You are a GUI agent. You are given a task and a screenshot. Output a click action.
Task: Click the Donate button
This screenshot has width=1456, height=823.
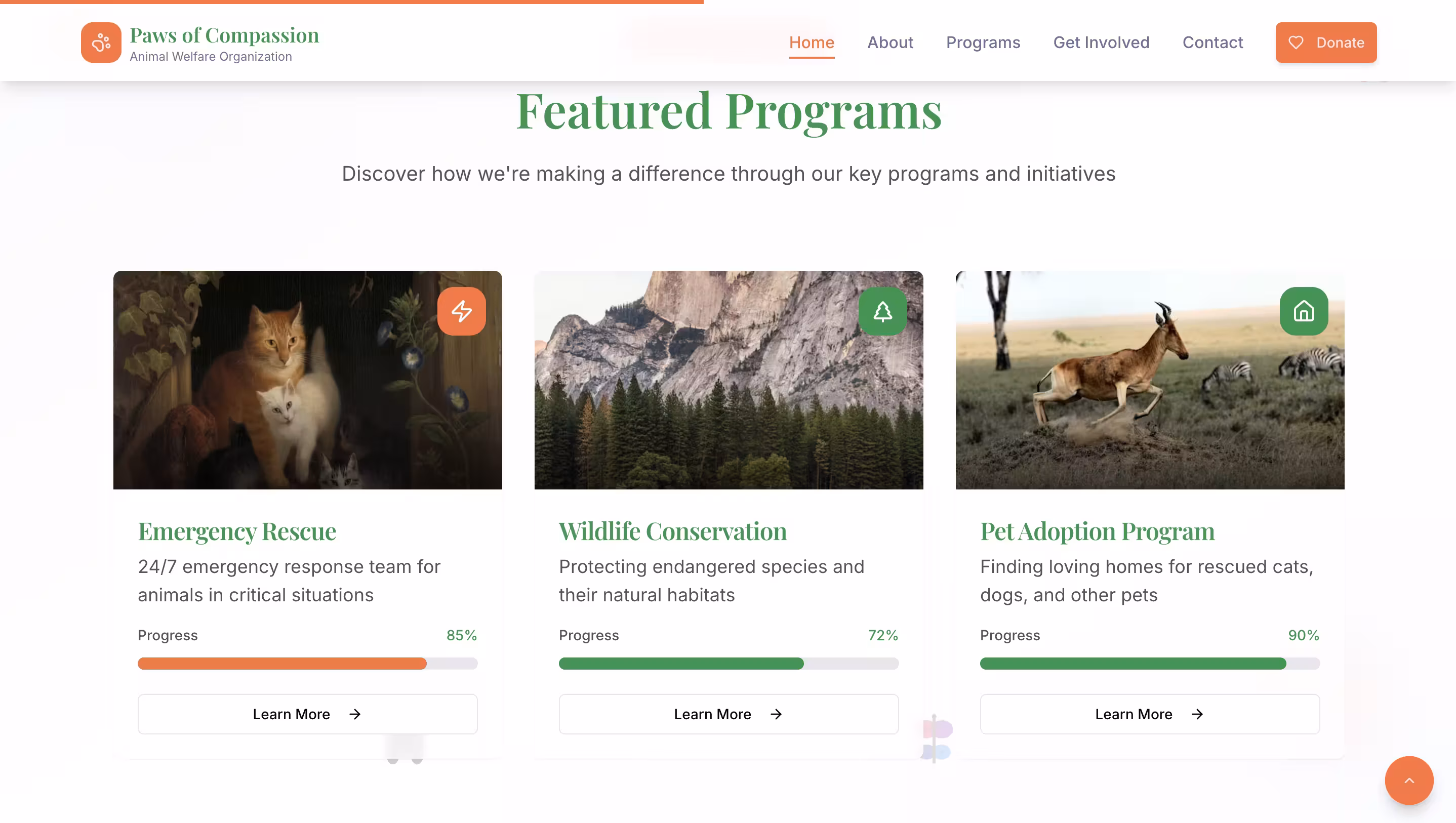(1326, 43)
